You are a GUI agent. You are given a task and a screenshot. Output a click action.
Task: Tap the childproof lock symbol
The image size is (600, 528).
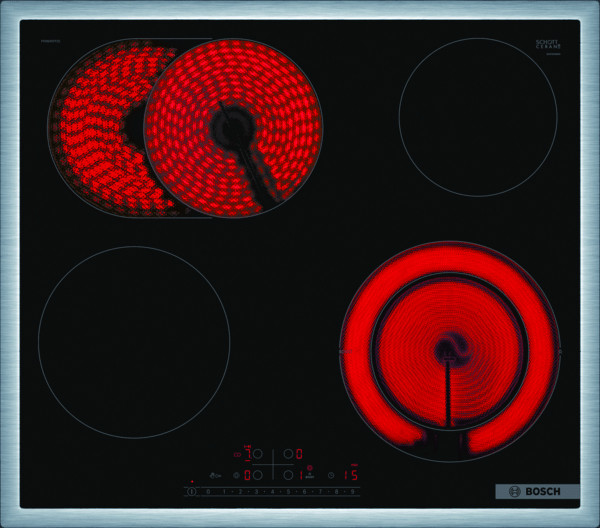(x=214, y=475)
